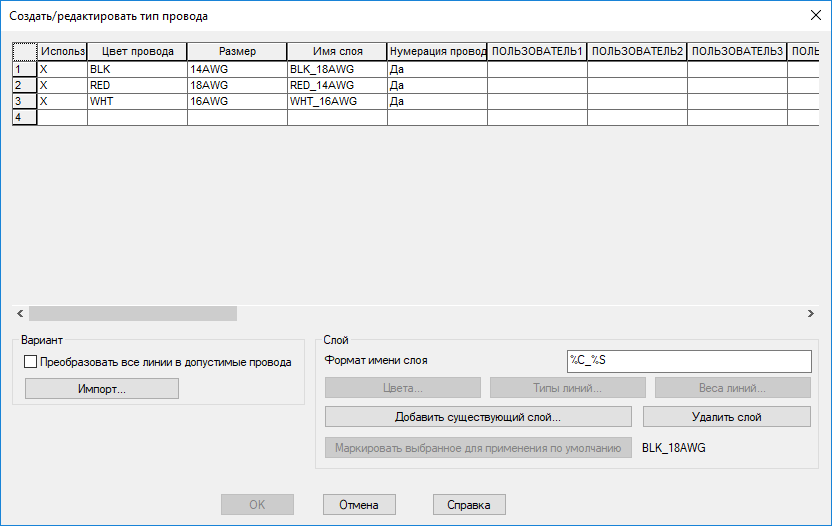832x526 pixels.
Task: Open Справка help button
Action: pos(469,505)
